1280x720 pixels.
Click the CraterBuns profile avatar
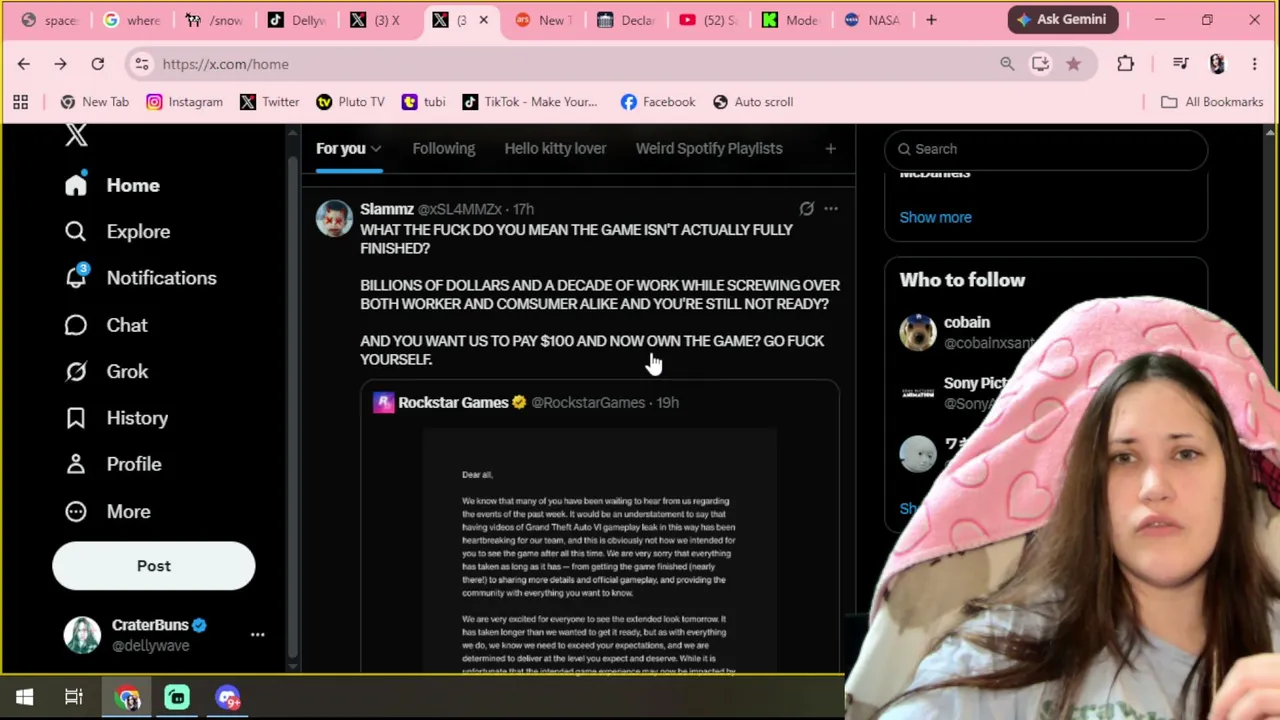click(x=82, y=635)
